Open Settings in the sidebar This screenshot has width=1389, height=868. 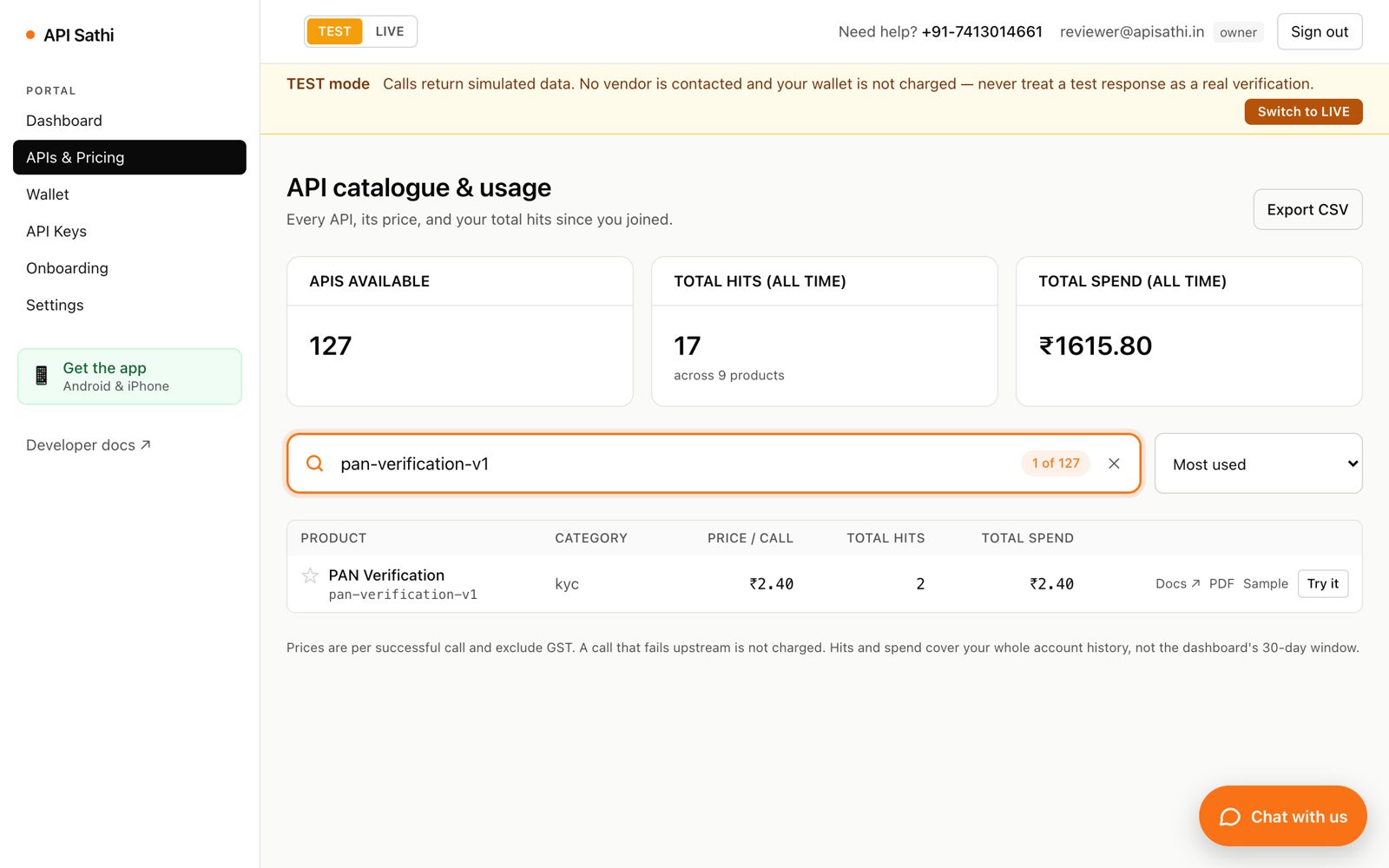129,305
